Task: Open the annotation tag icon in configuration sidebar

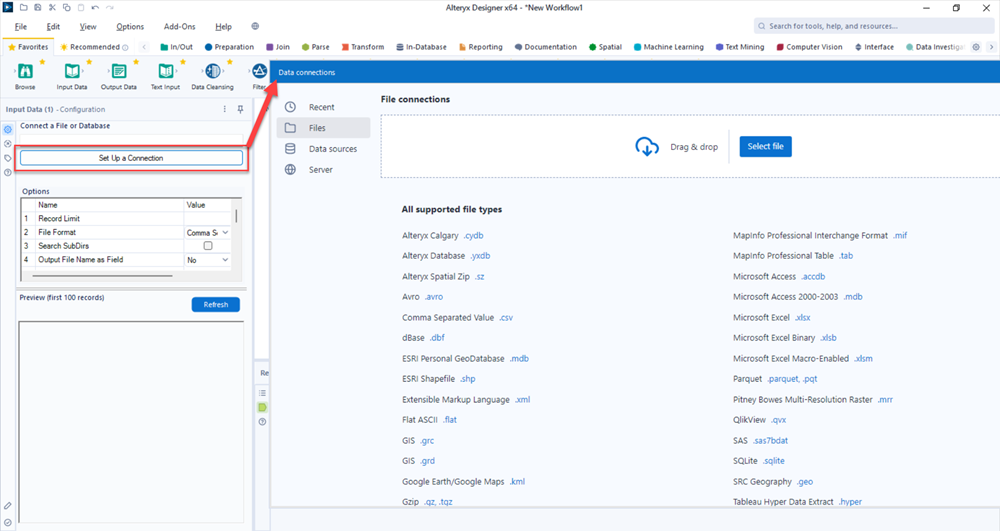Action: tap(8, 158)
